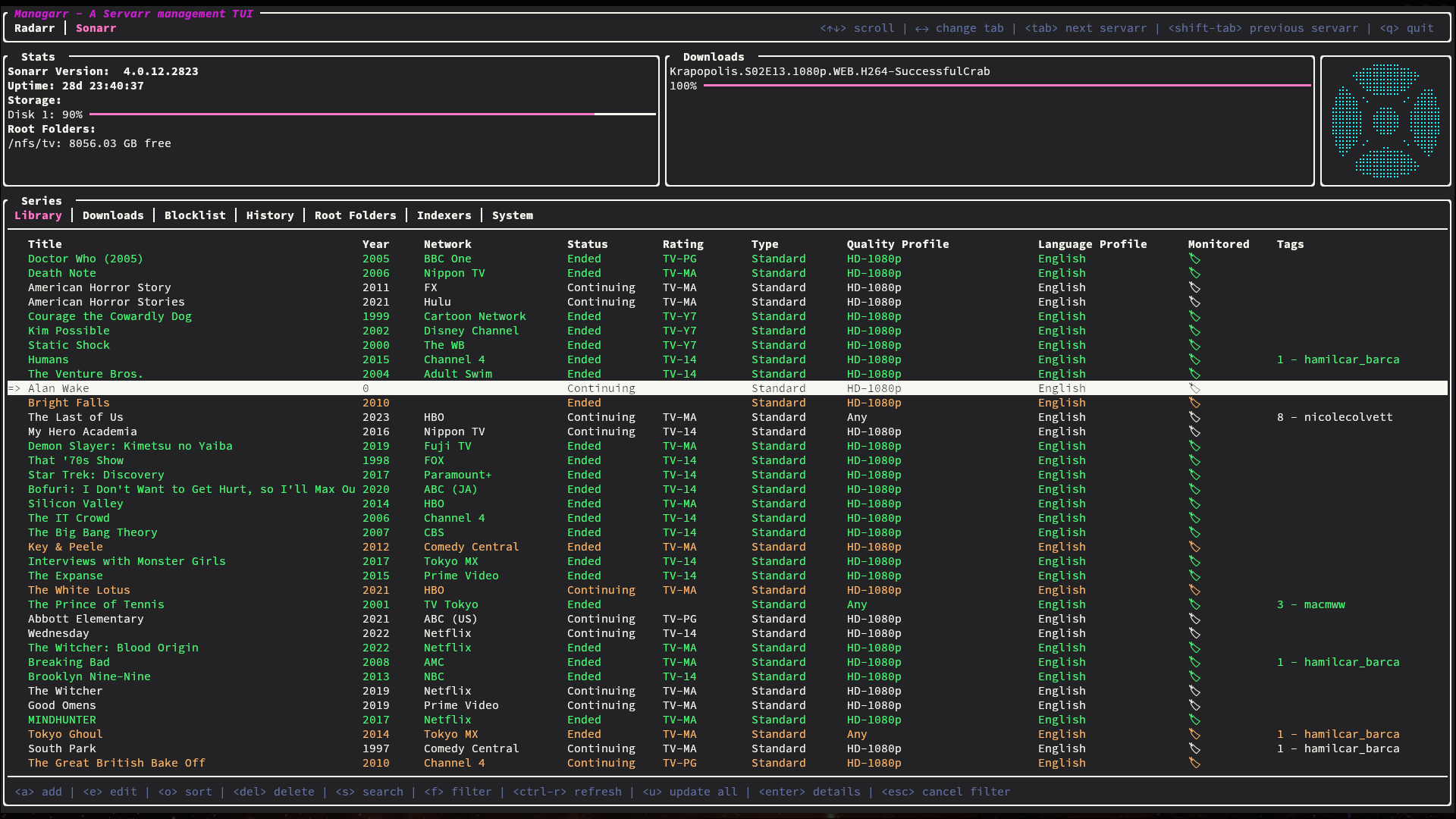The image size is (1456, 819).
Task: Click the Disk 1 usage bar
Action: click(x=341, y=114)
